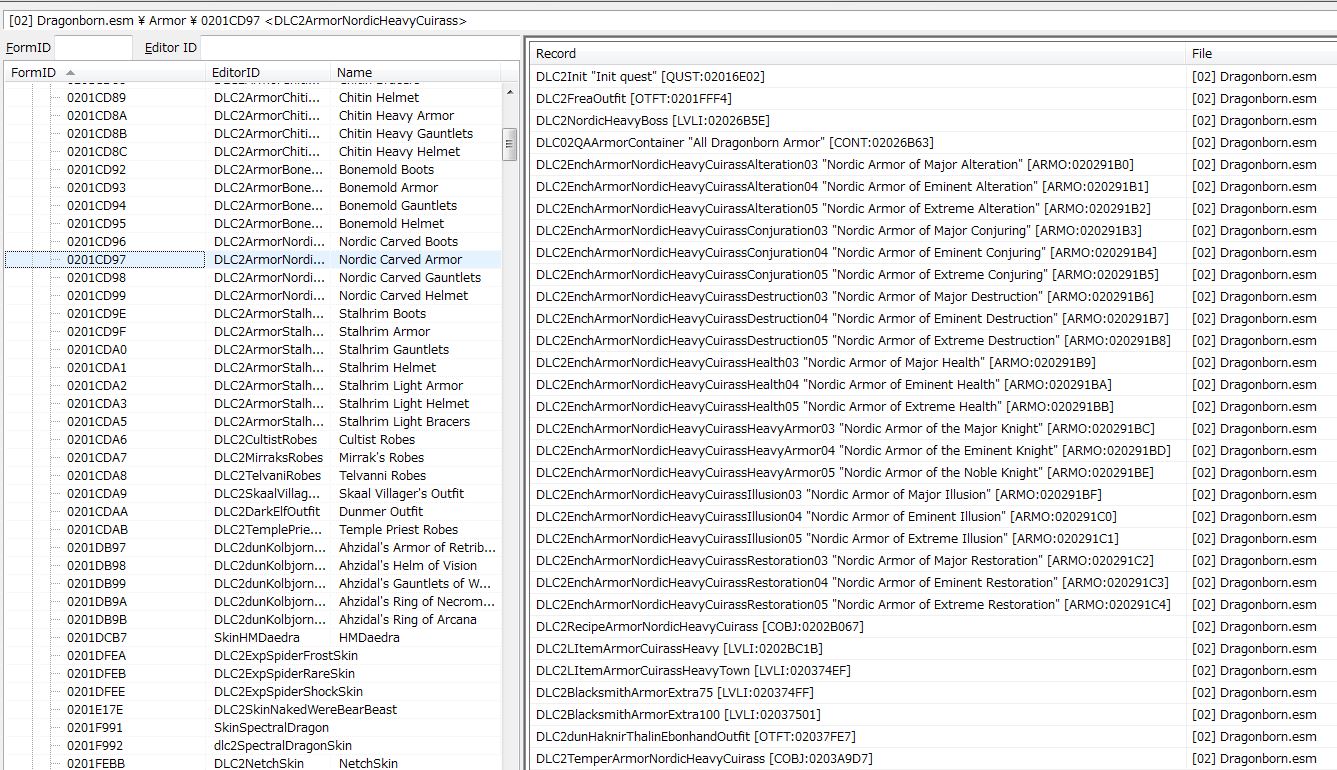
Task: Sort tree by the EditorID column header
Action: tap(269, 72)
